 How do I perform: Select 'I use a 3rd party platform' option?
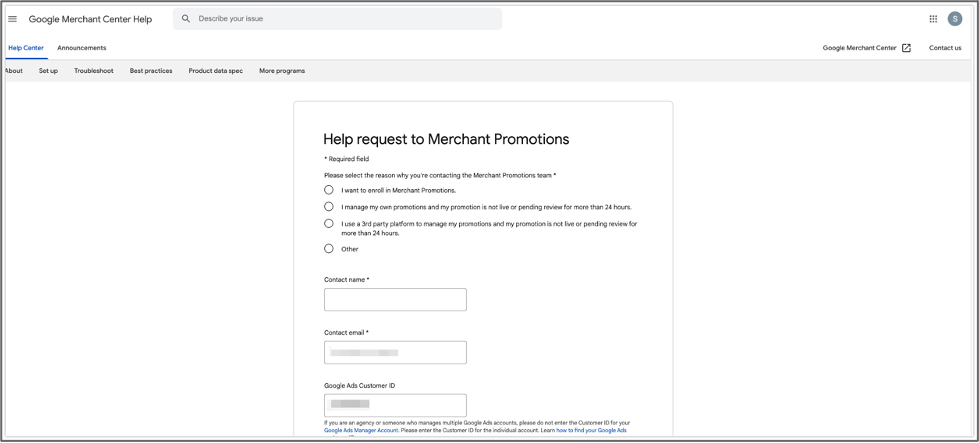tap(328, 223)
